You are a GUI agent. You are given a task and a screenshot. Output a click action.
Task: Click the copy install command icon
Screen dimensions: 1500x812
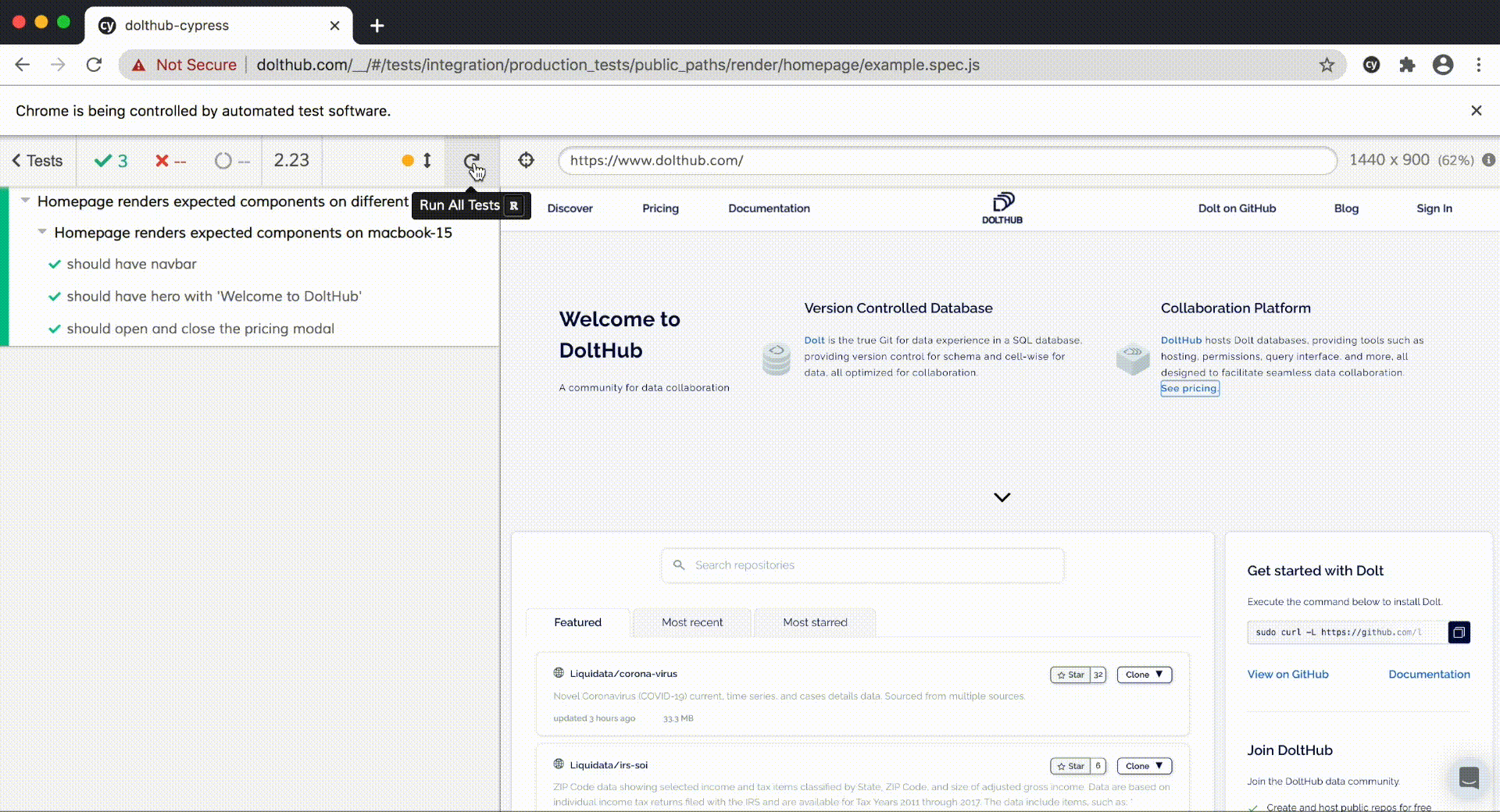pyautogui.click(x=1459, y=633)
